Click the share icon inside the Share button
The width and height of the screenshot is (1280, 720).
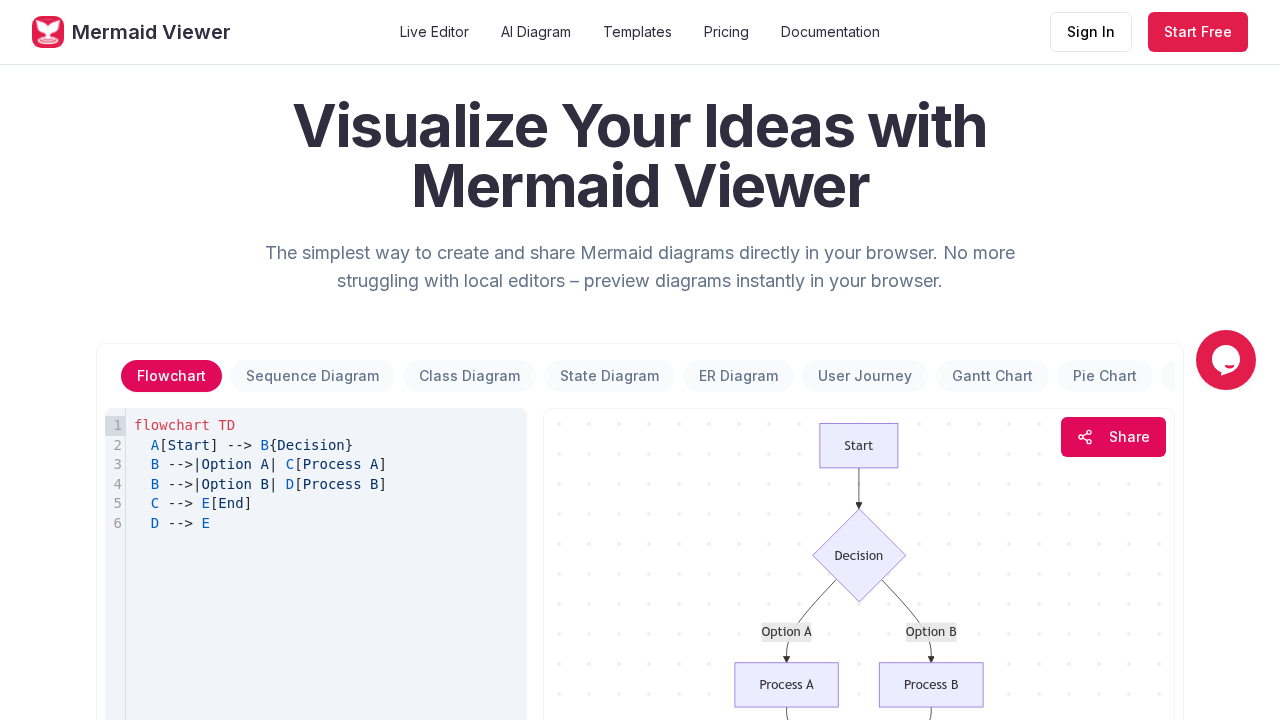coord(1085,437)
